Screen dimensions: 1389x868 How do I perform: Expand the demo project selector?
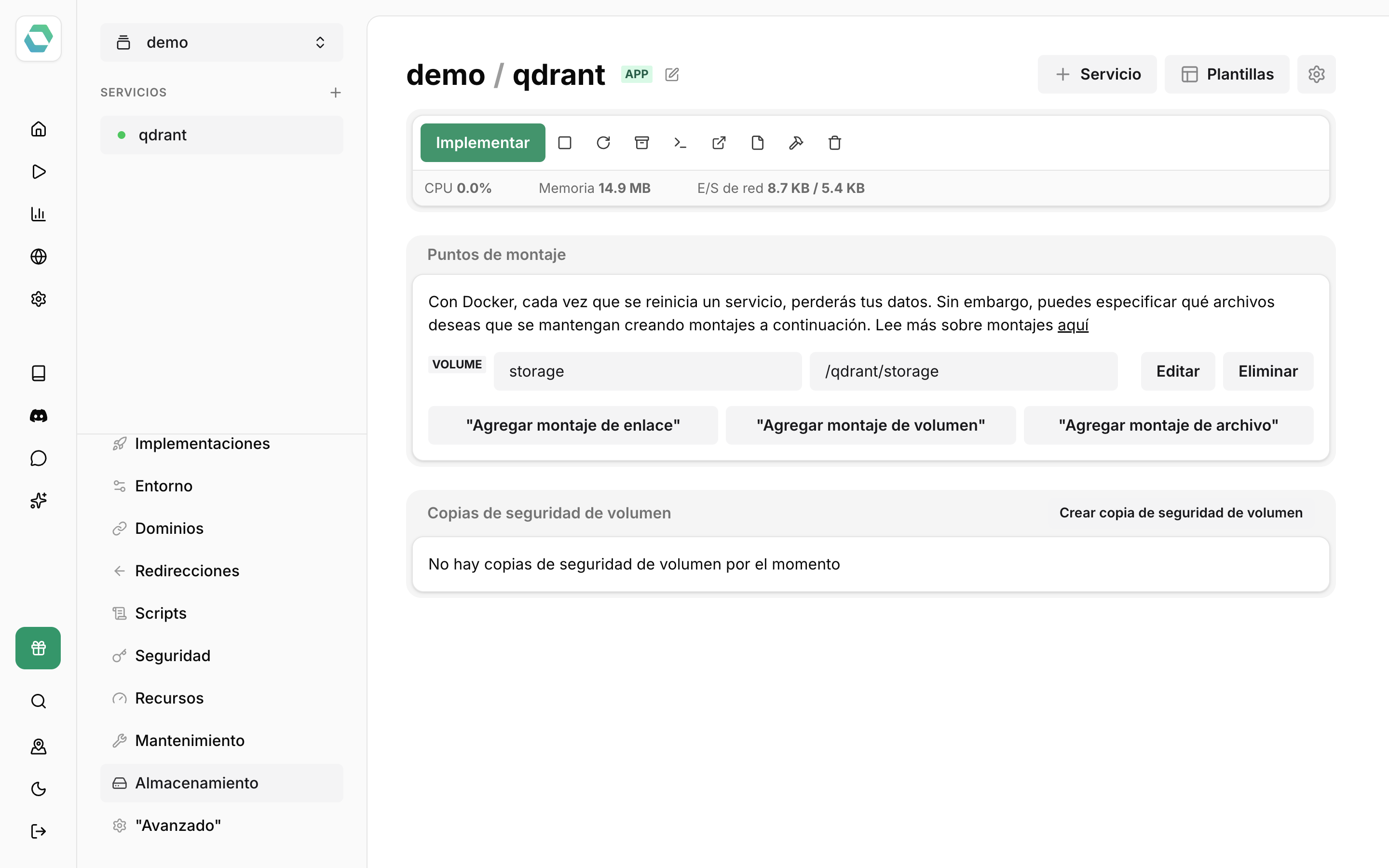point(221,42)
